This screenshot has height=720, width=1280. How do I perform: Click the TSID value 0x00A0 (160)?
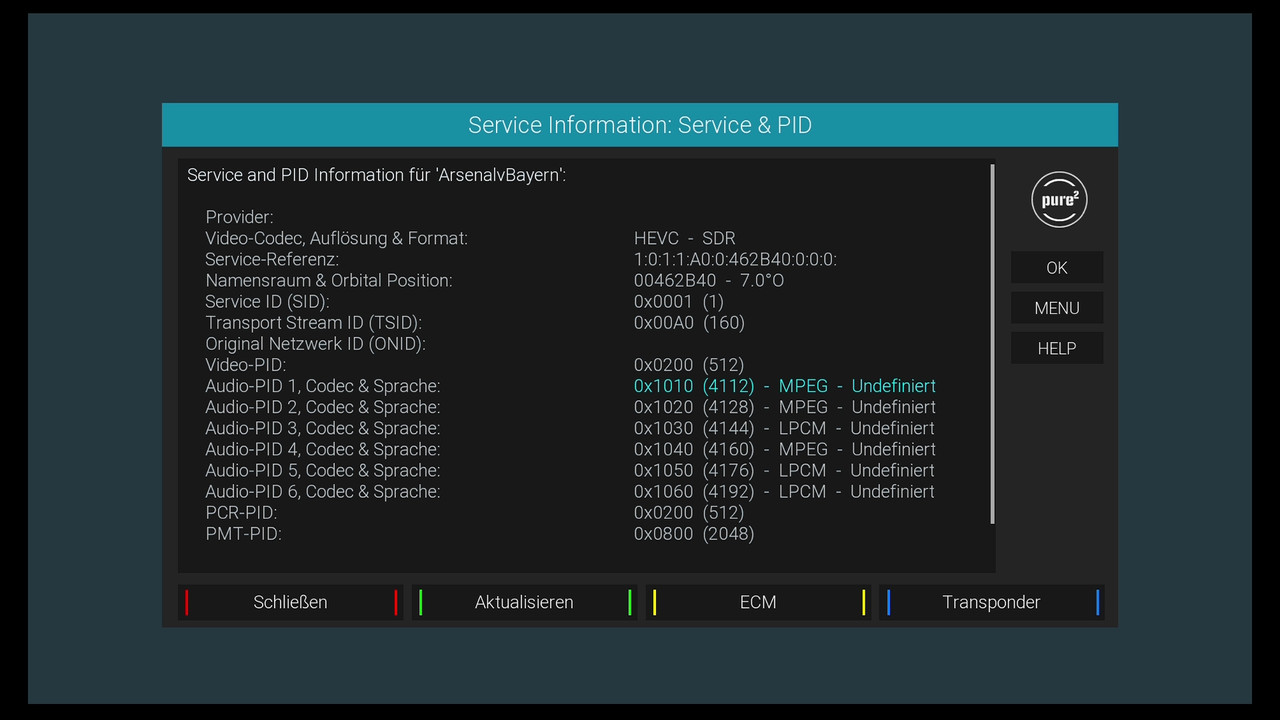[x=689, y=322]
